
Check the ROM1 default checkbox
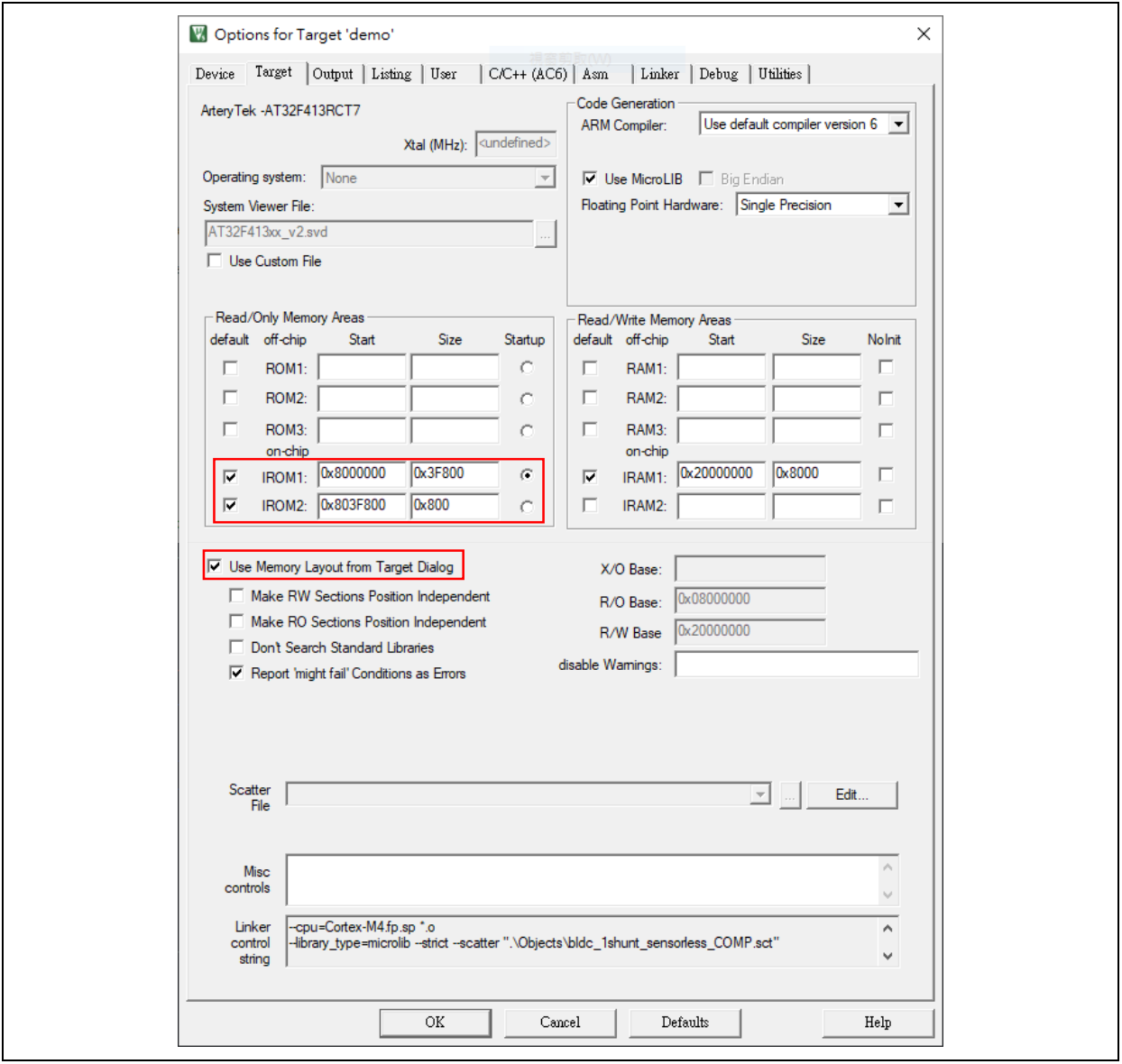[x=231, y=368]
